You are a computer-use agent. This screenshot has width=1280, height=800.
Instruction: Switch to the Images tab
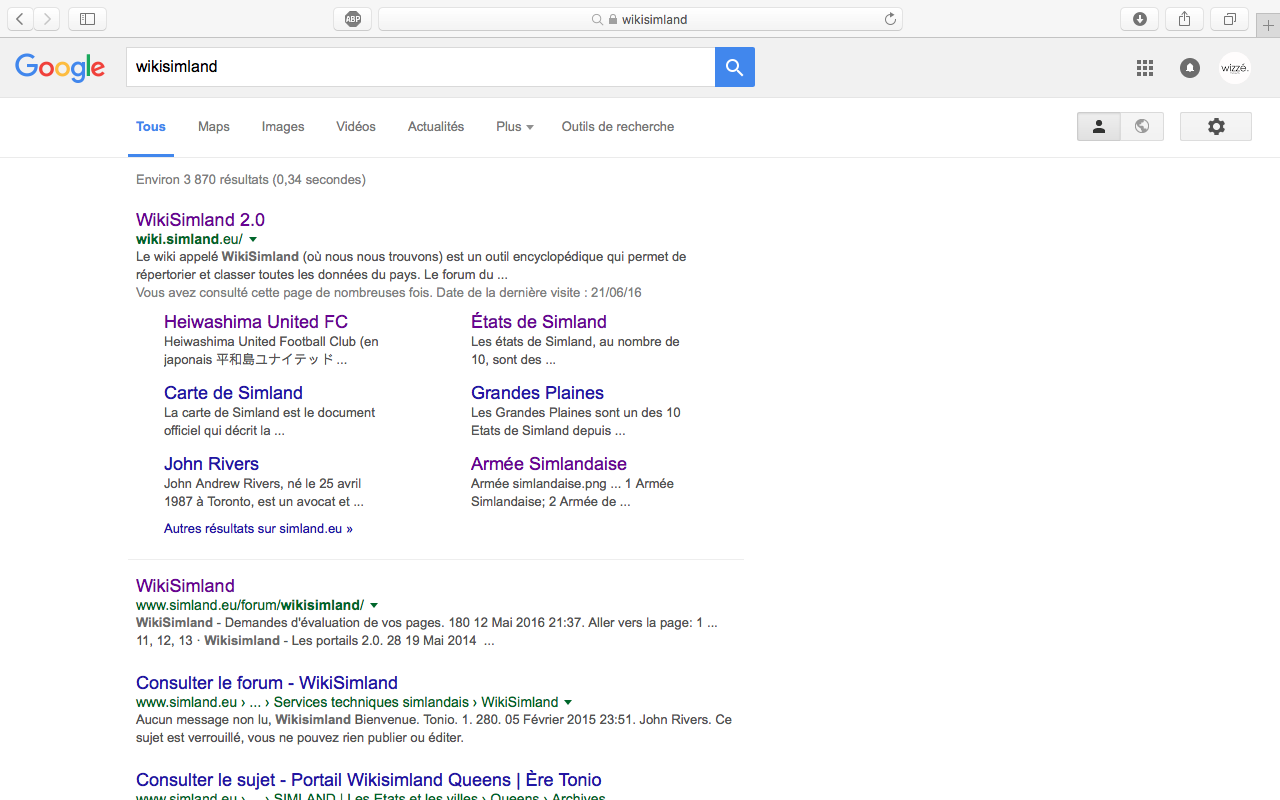tap(283, 127)
